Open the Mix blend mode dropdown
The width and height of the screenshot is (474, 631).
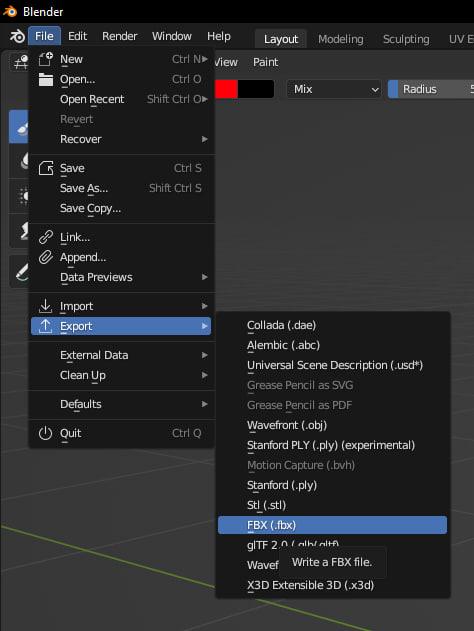[x=334, y=89]
